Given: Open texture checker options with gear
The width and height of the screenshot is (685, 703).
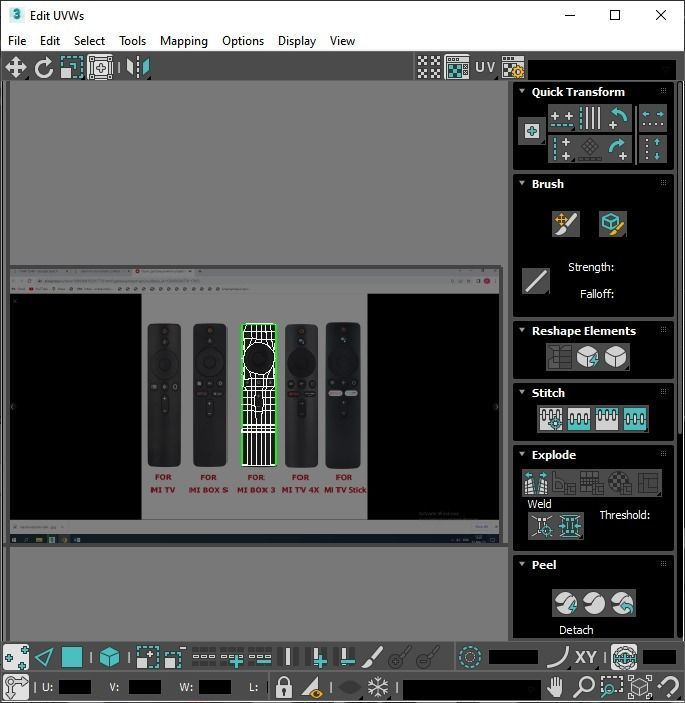Looking at the screenshot, I should pos(513,67).
